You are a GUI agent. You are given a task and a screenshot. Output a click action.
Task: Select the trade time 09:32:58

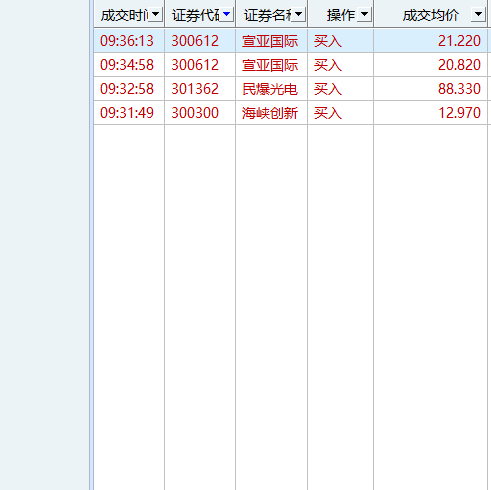(x=127, y=89)
